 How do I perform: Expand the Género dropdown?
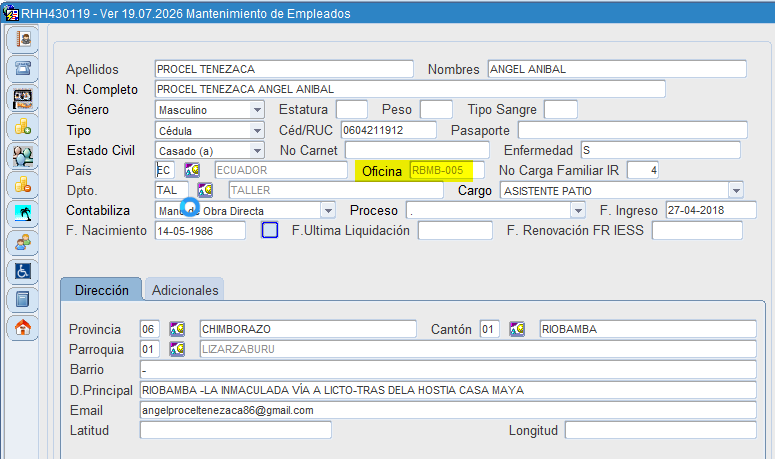coord(257,110)
